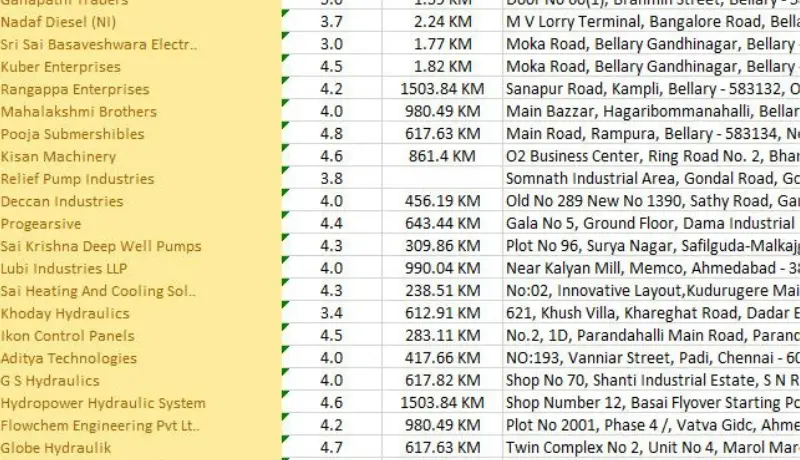Image resolution: width=800 pixels, height=460 pixels.
Task: Click the Lubi Industries LLP cell
Action: point(140,269)
